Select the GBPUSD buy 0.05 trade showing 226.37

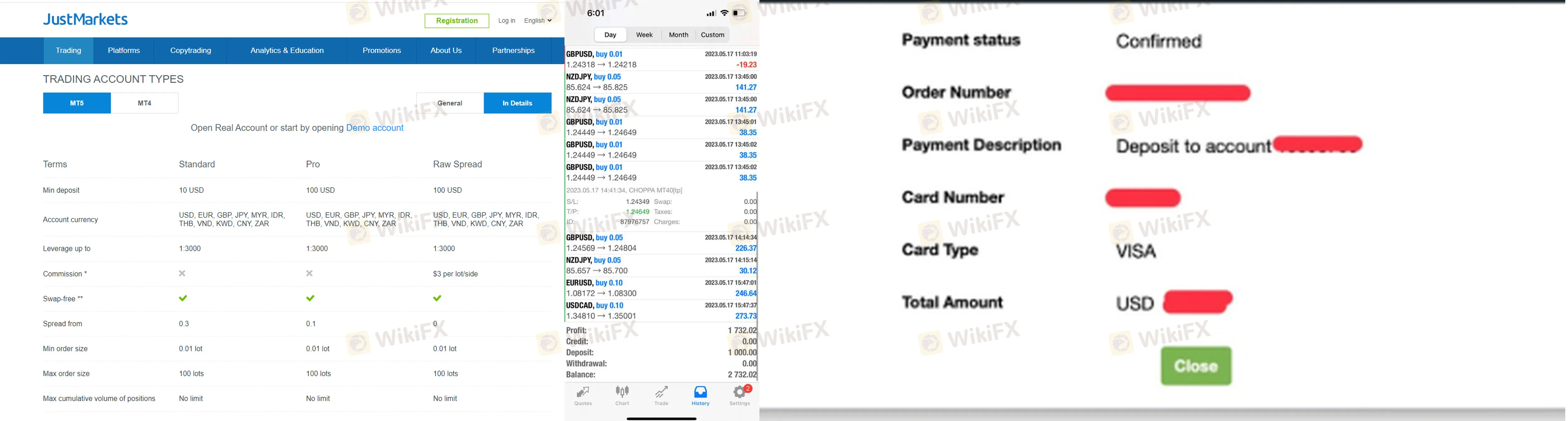point(662,243)
